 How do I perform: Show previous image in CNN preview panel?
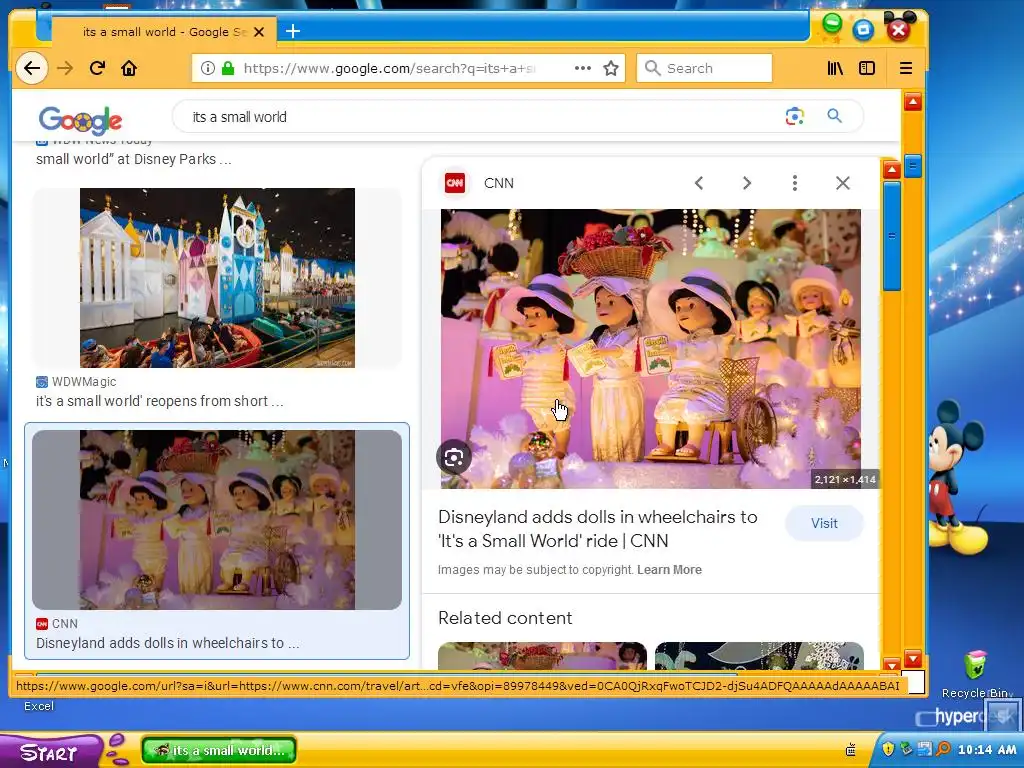[699, 183]
